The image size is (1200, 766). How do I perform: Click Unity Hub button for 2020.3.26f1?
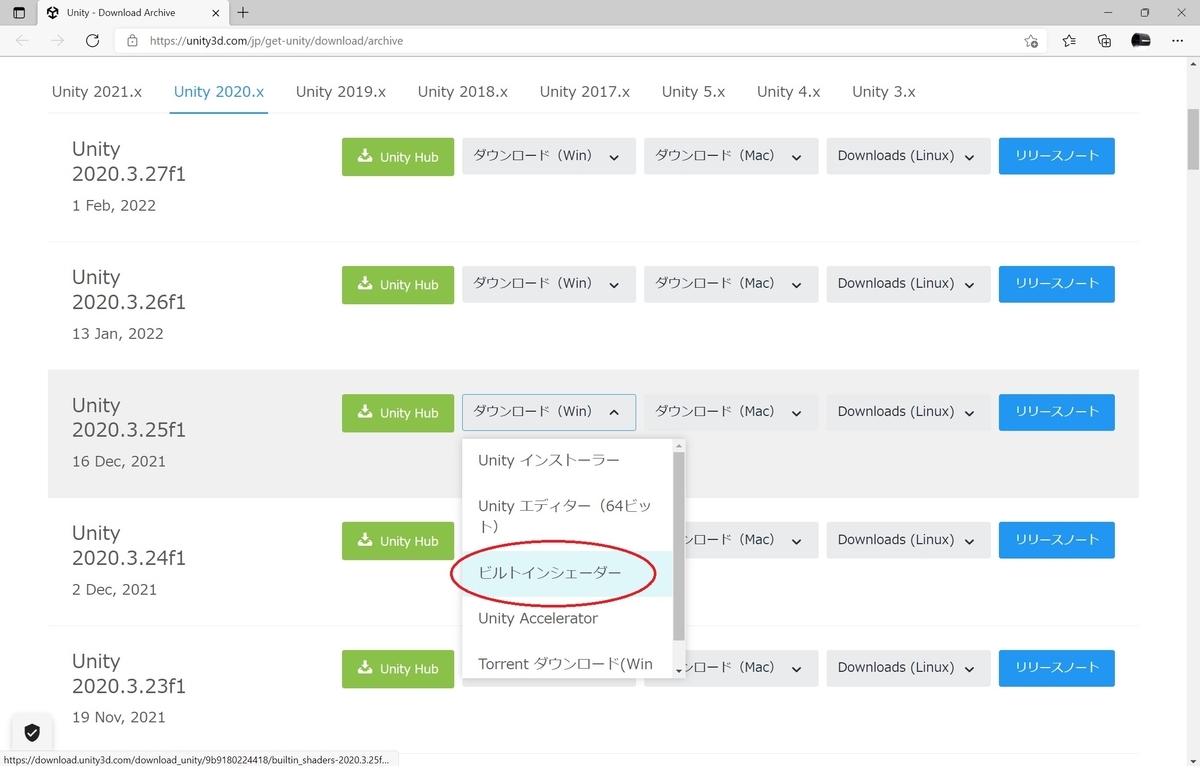398,285
